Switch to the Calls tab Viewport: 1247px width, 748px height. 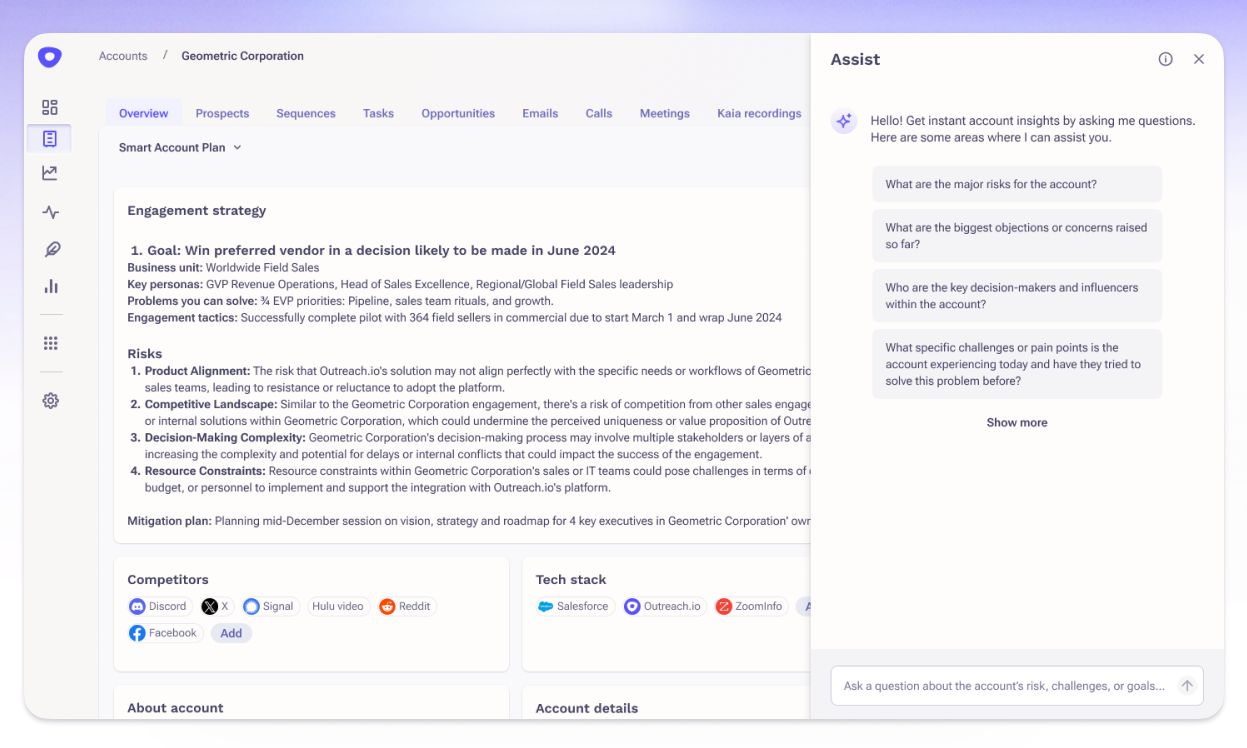click(x=599, y=113)
